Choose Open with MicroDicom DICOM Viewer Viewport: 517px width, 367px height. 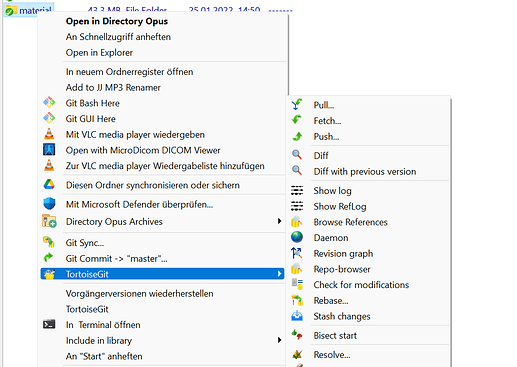point(143,150)
